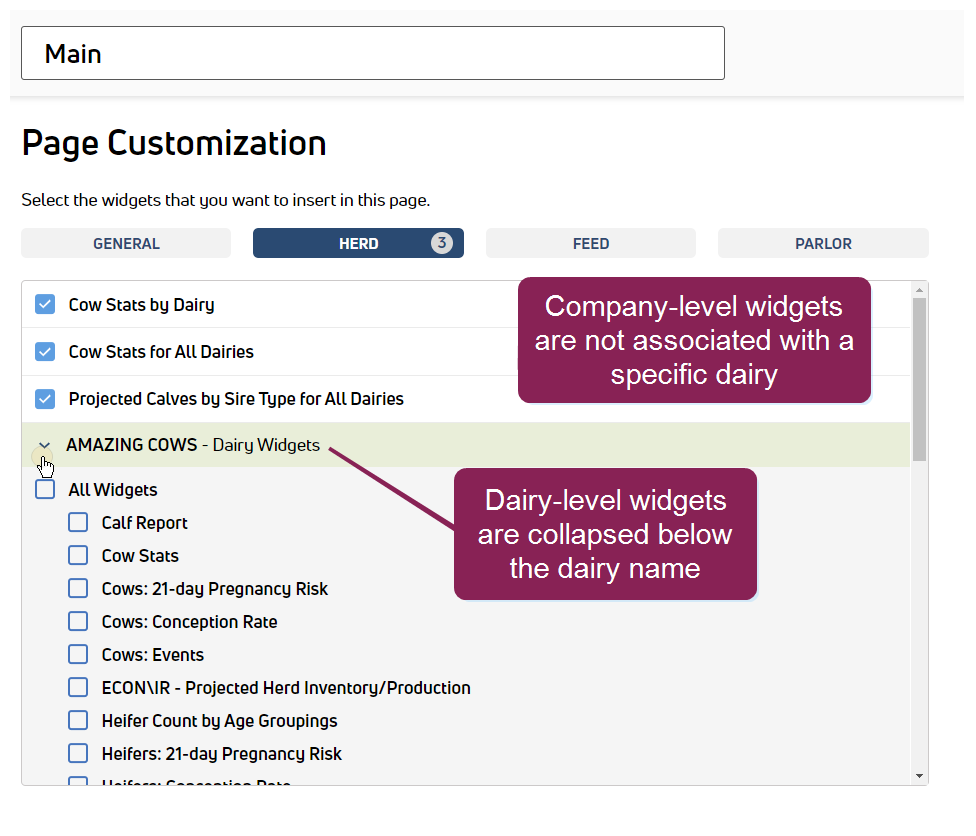Viewport: 976px width, 836px height.
Task: Uncheck Cow Stats for All Dairies
Action: [x=45, y=351]
